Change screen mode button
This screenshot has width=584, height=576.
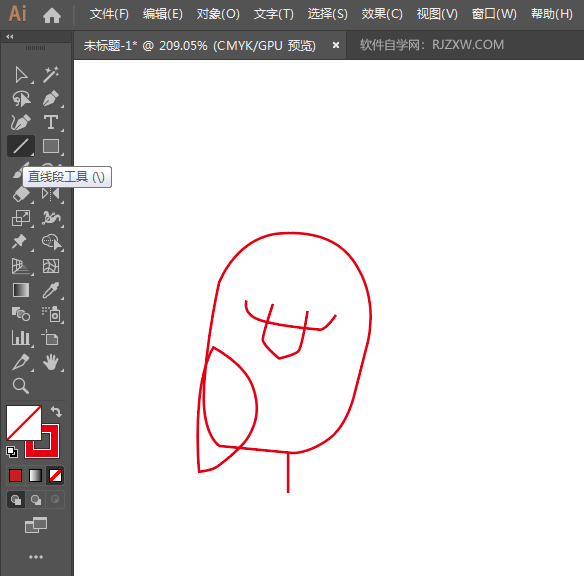tap(36, 525)
